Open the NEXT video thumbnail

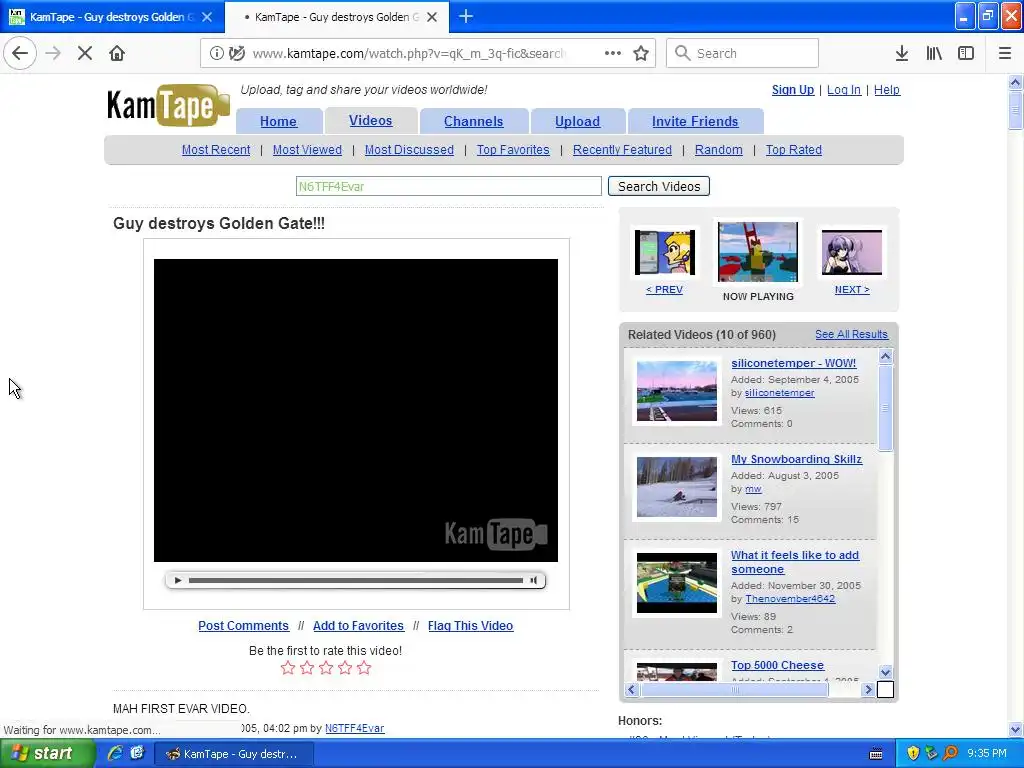(x=851, y=252)
